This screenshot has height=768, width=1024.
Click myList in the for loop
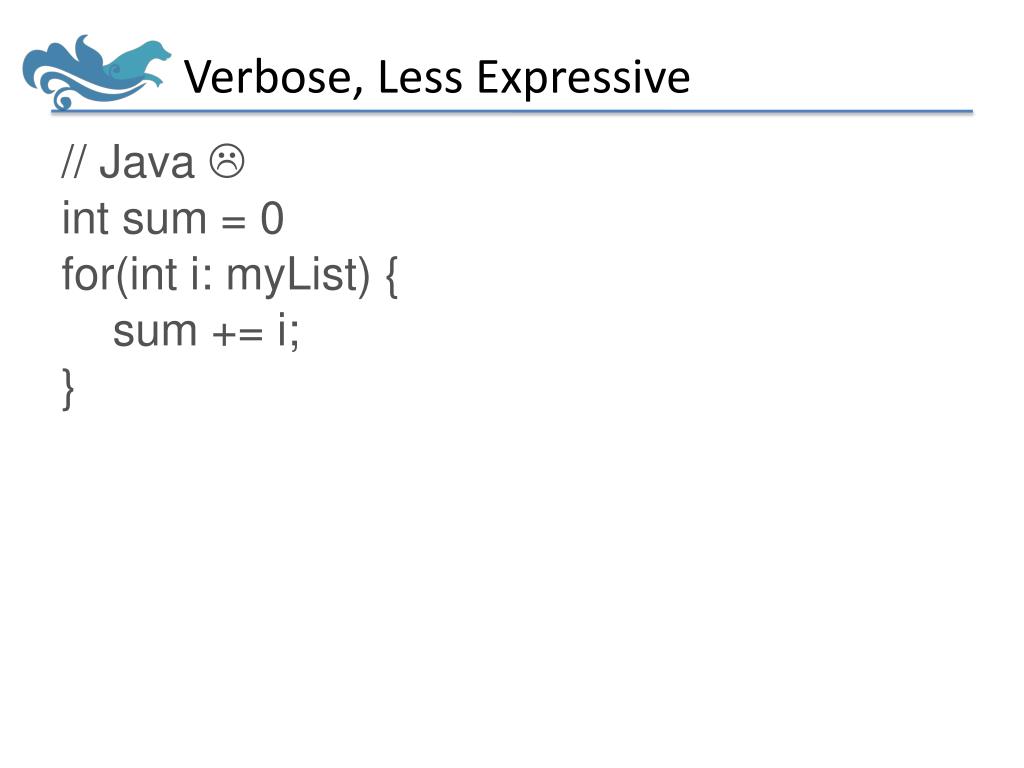(298, 278)
